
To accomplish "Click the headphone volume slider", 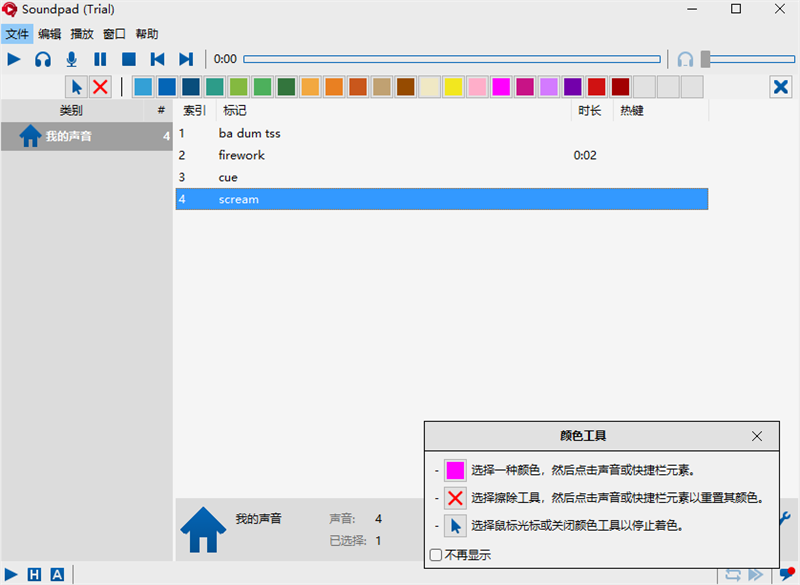I will (x=748, y=59).
